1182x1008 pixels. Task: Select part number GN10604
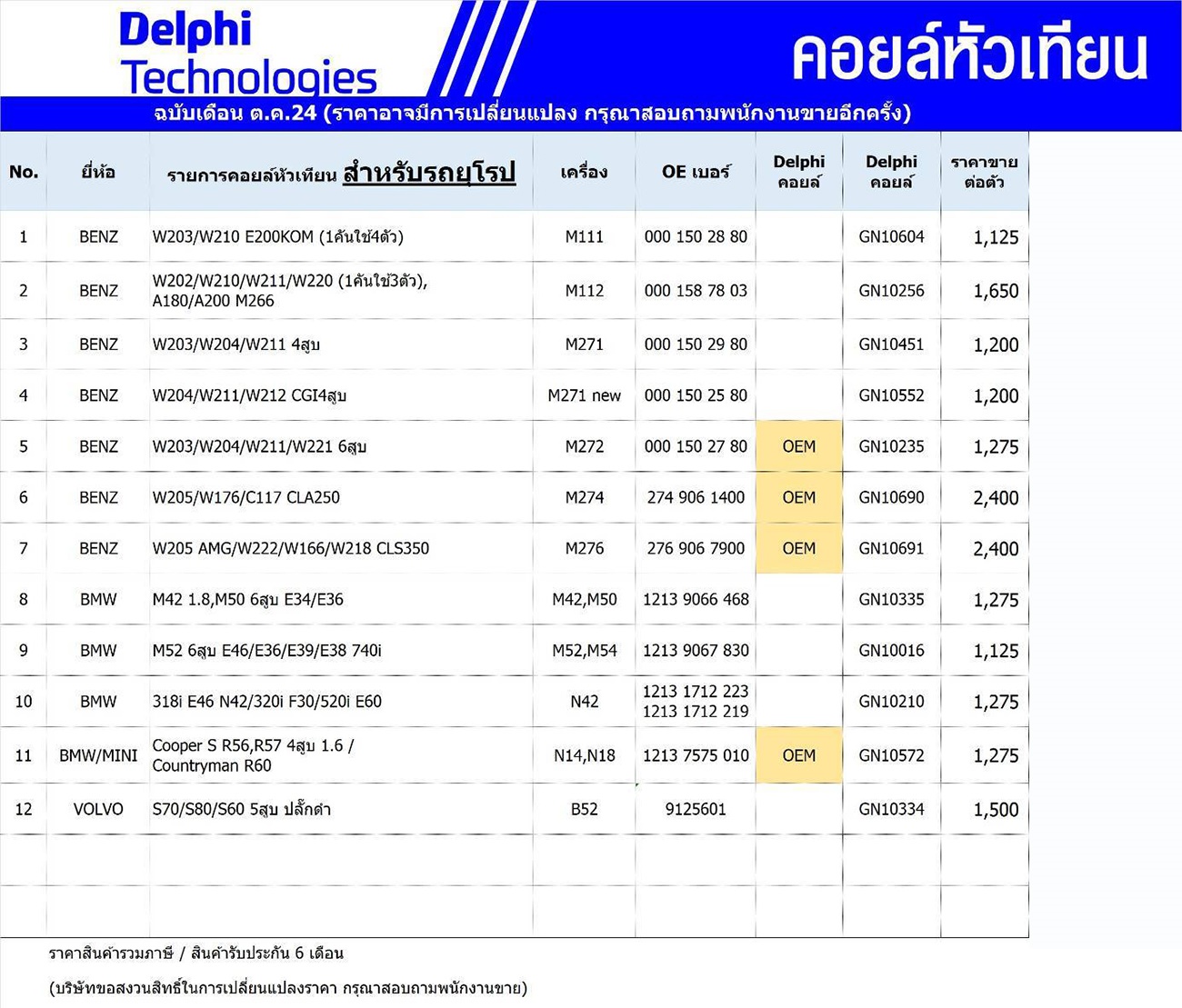[x=891, y=237]
